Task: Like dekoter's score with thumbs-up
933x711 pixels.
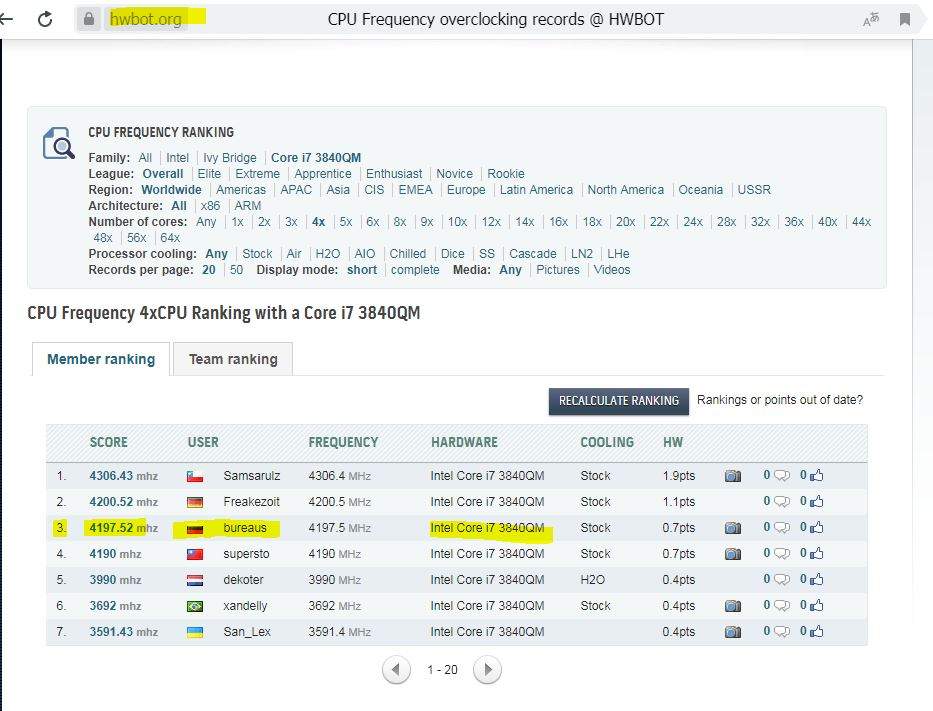Action: tap(816, 578)
